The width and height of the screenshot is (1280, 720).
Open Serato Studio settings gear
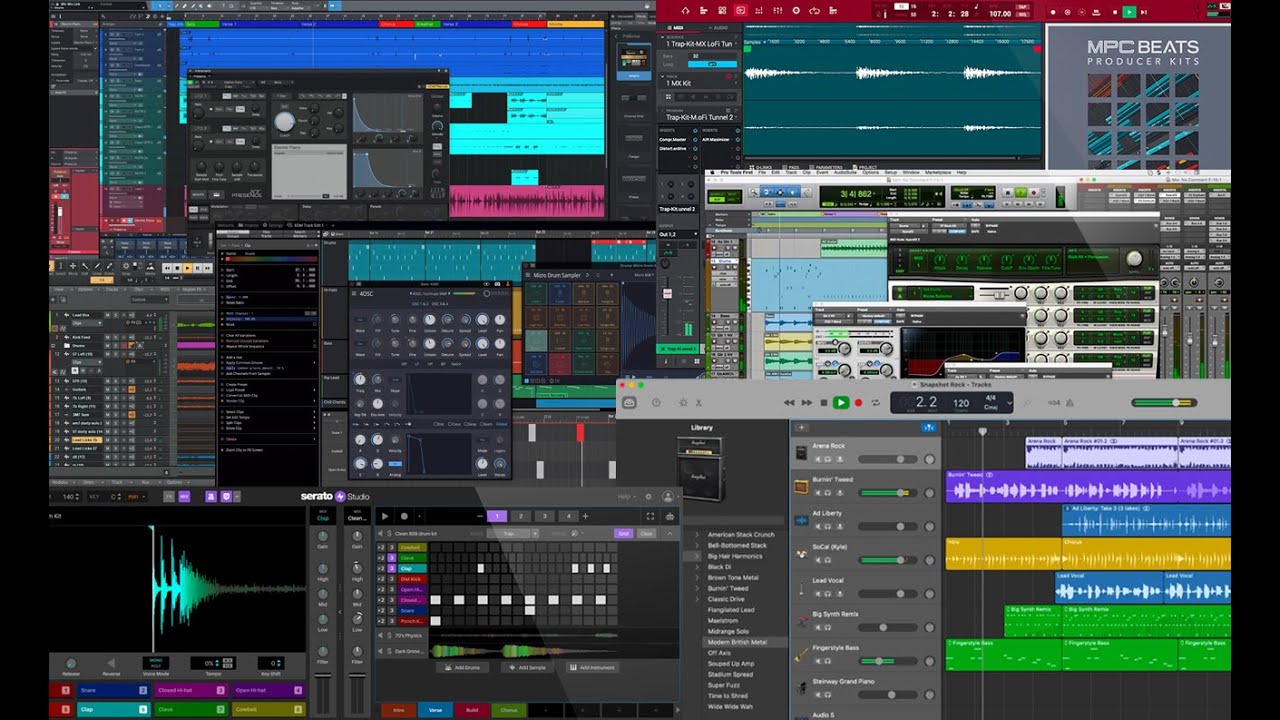[x=648, y=496]
